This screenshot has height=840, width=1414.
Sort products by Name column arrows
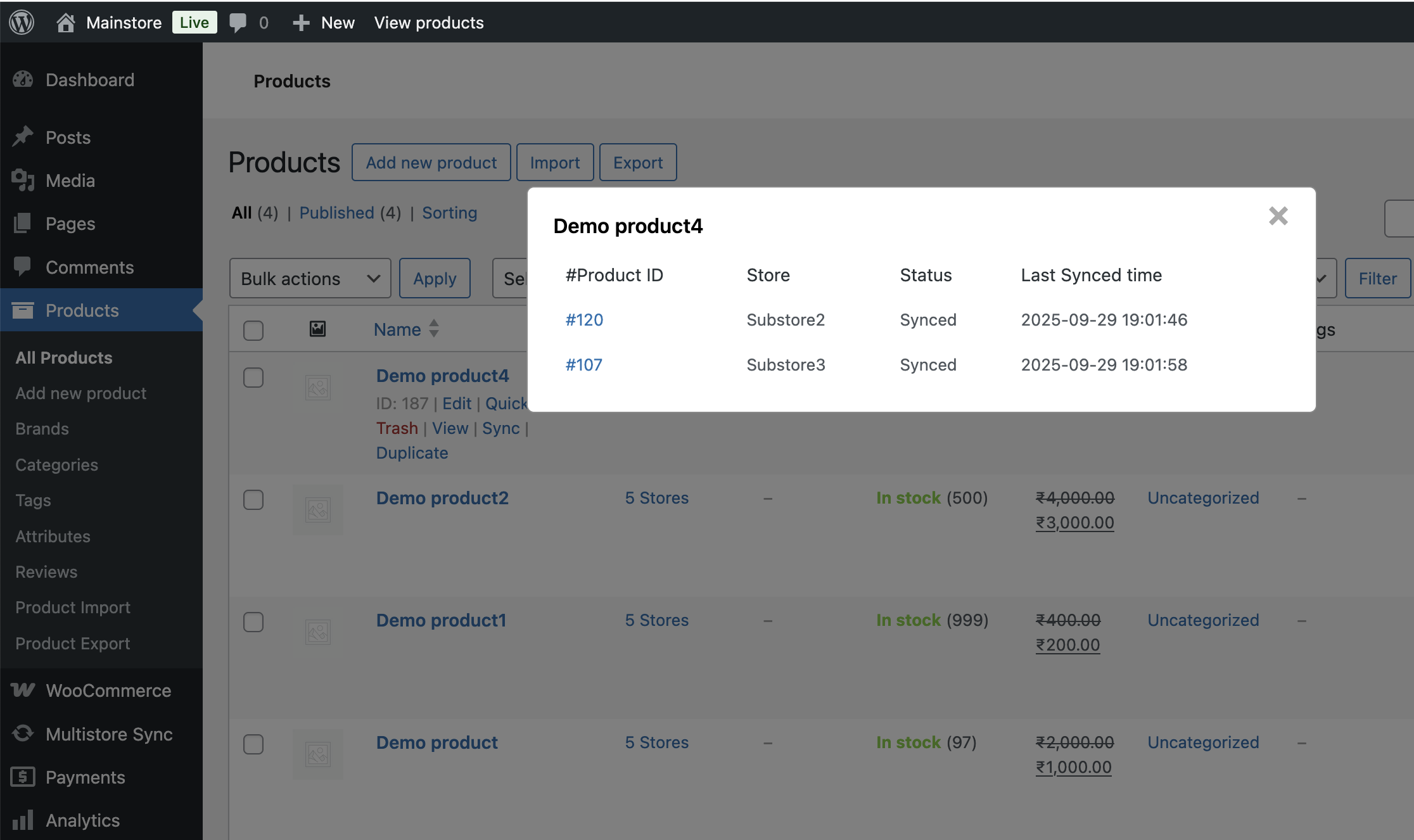(434, 328)
